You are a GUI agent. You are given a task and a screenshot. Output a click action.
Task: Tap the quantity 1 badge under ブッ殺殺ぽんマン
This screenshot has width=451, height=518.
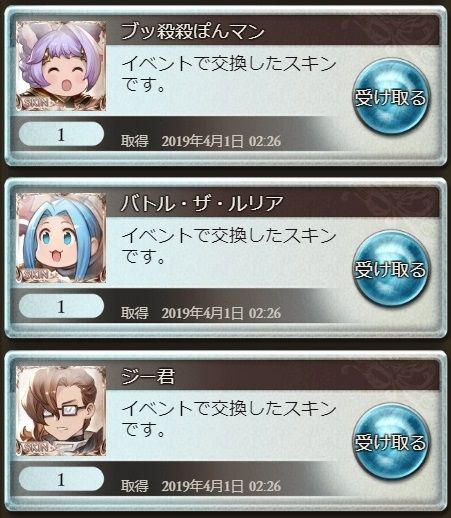(61, 134)
